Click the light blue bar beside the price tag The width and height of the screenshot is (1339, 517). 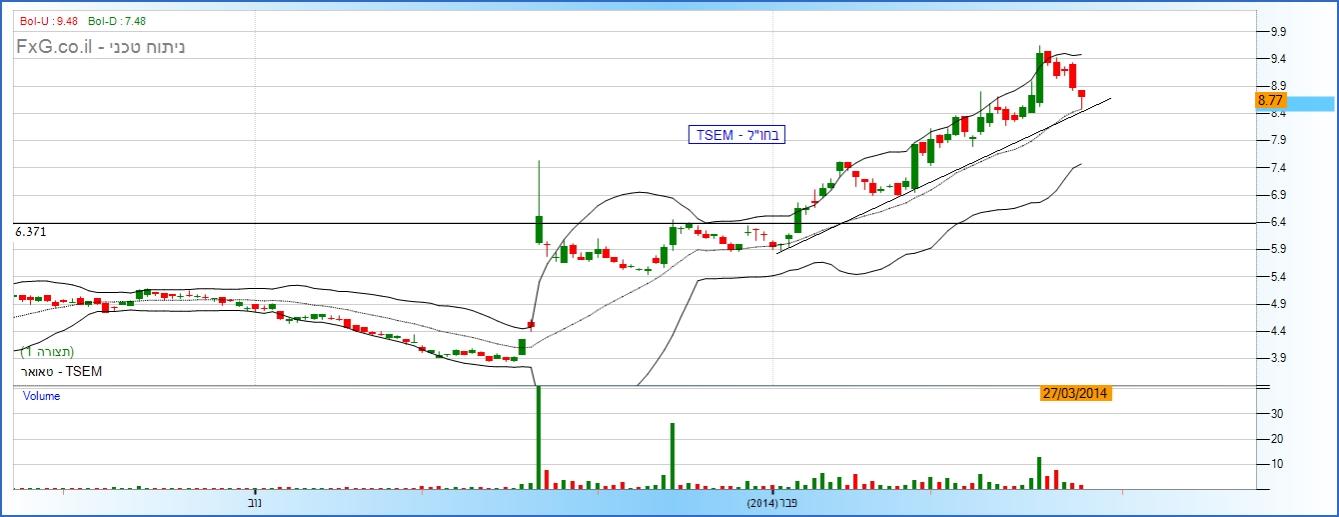click(1310, 103)
